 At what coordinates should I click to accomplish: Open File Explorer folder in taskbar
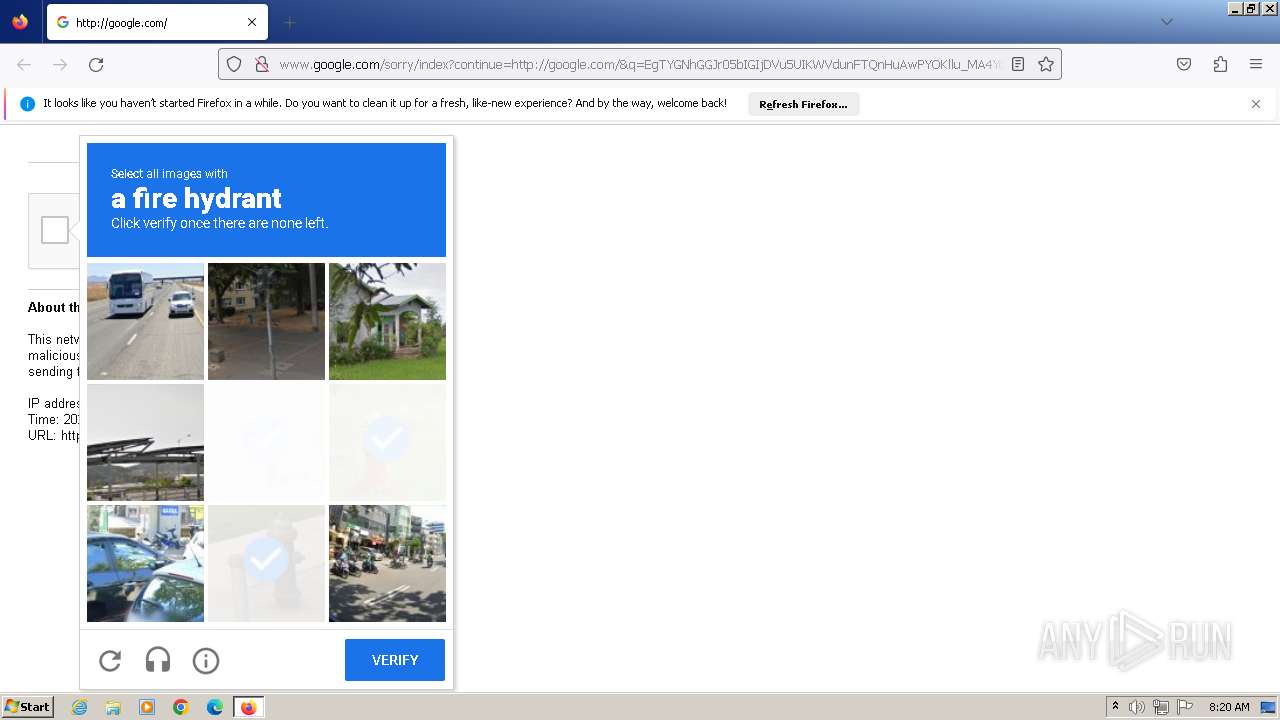(x=113, y=707)
